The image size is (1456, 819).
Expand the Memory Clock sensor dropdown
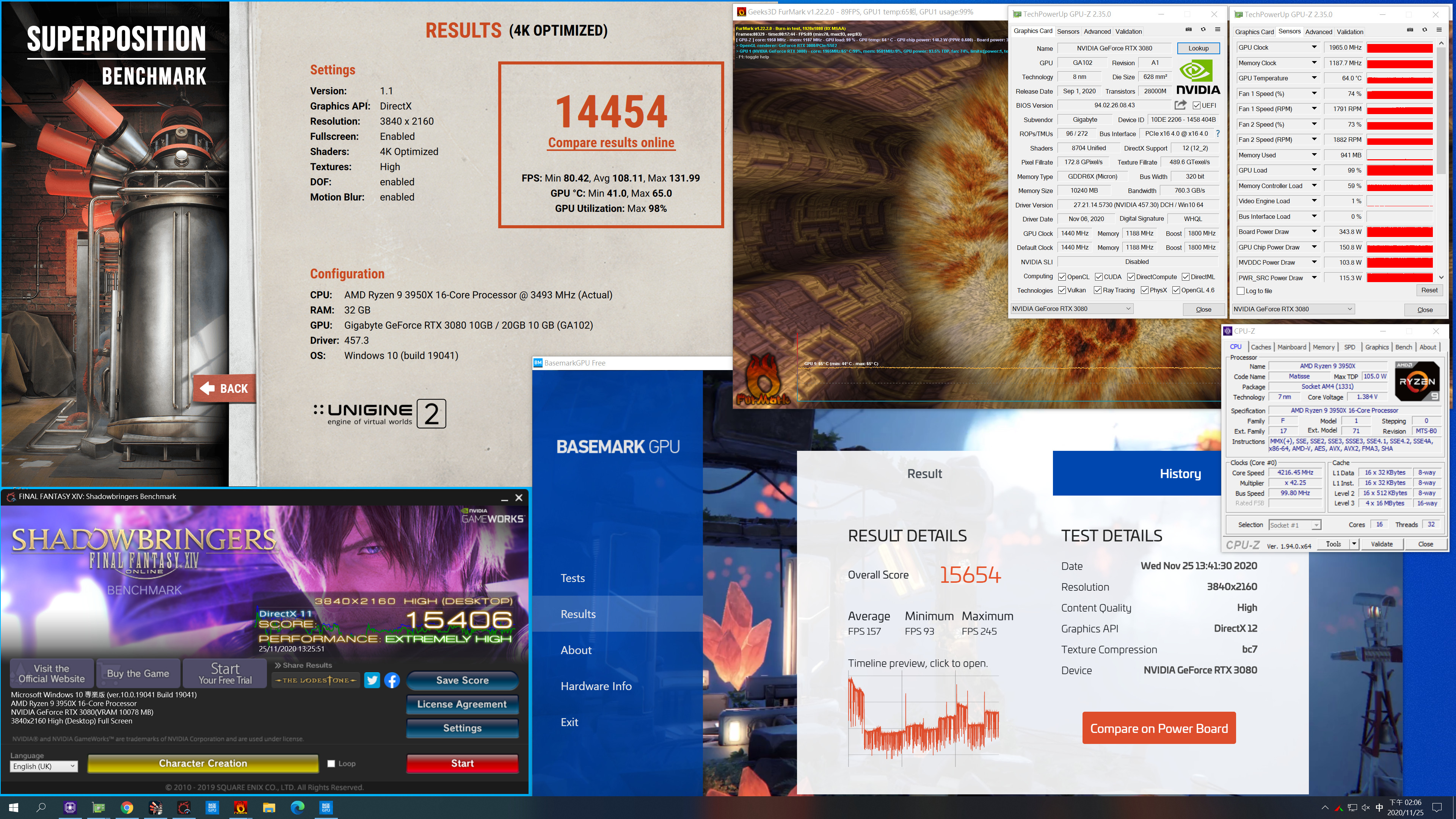tap(1314, 63)
